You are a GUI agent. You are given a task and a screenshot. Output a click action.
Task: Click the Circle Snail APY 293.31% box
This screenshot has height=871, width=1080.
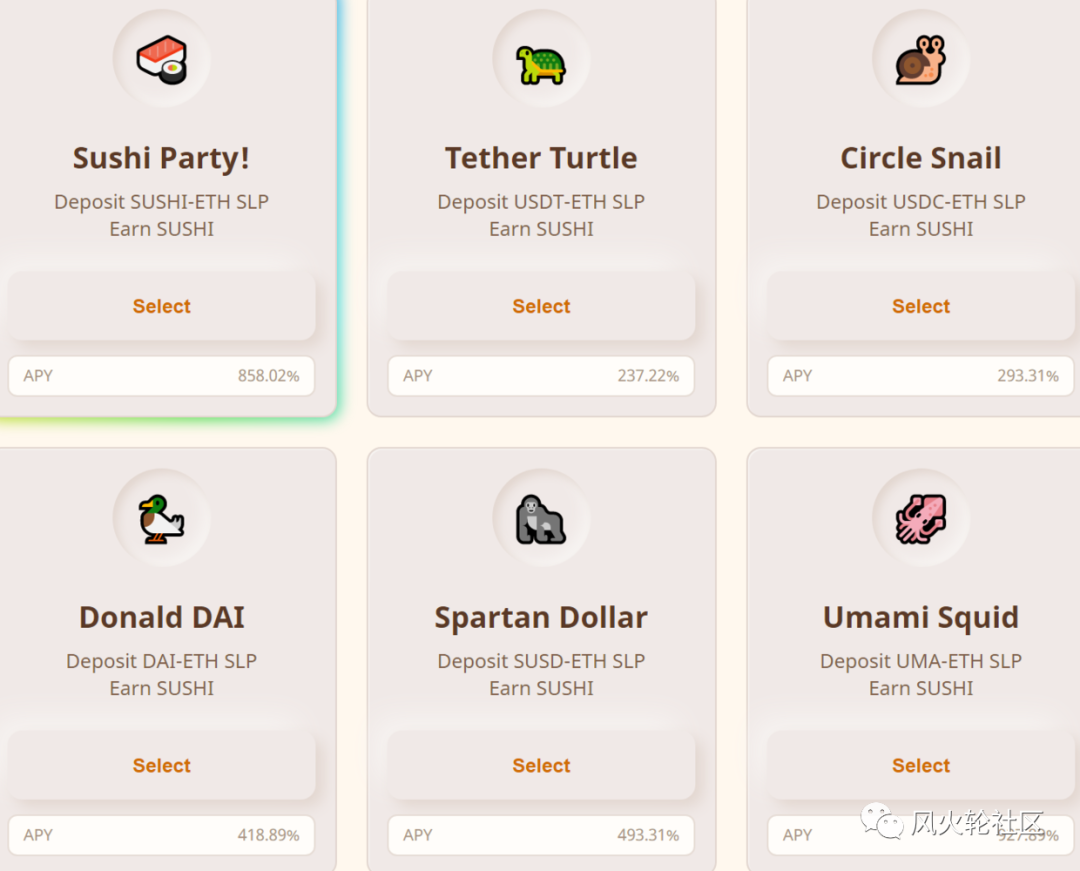(921, 376)
